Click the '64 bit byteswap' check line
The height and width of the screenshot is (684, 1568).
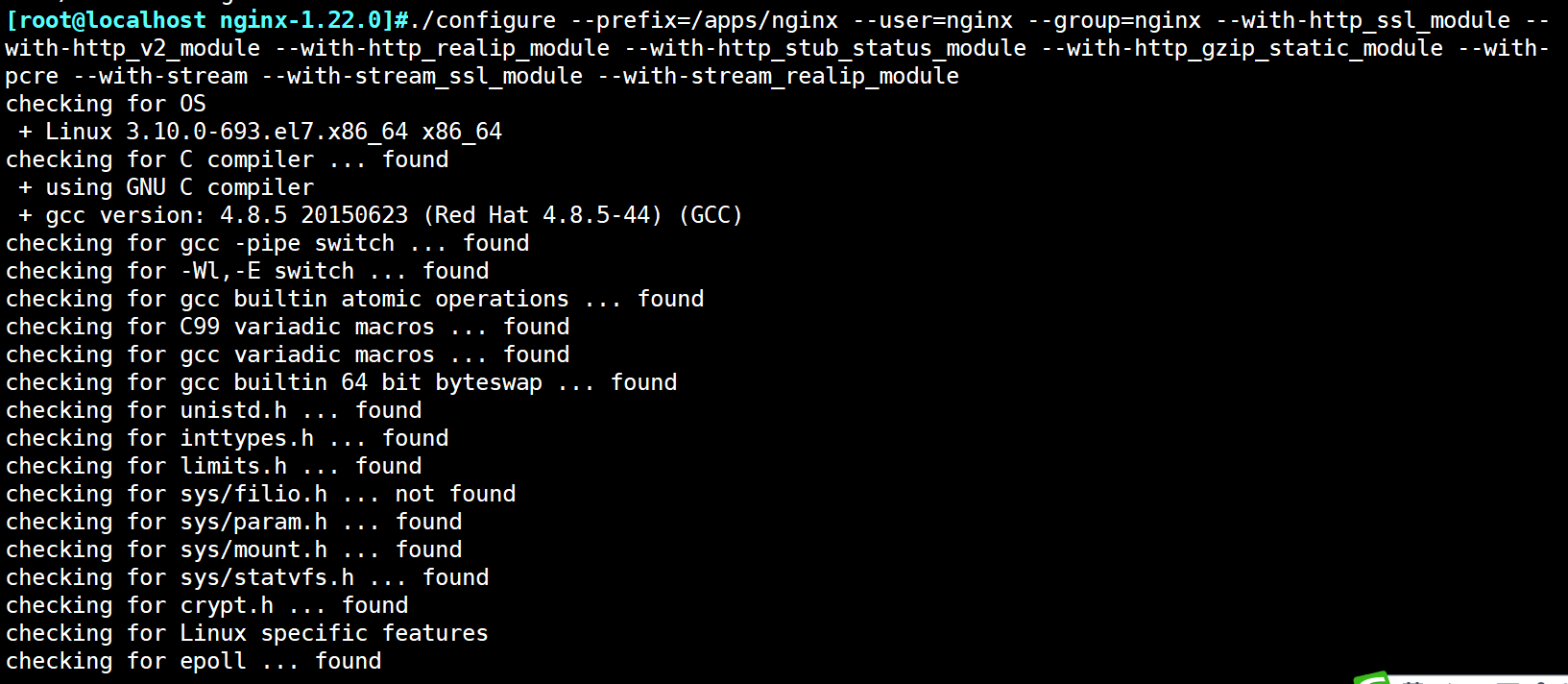point(341,382)
